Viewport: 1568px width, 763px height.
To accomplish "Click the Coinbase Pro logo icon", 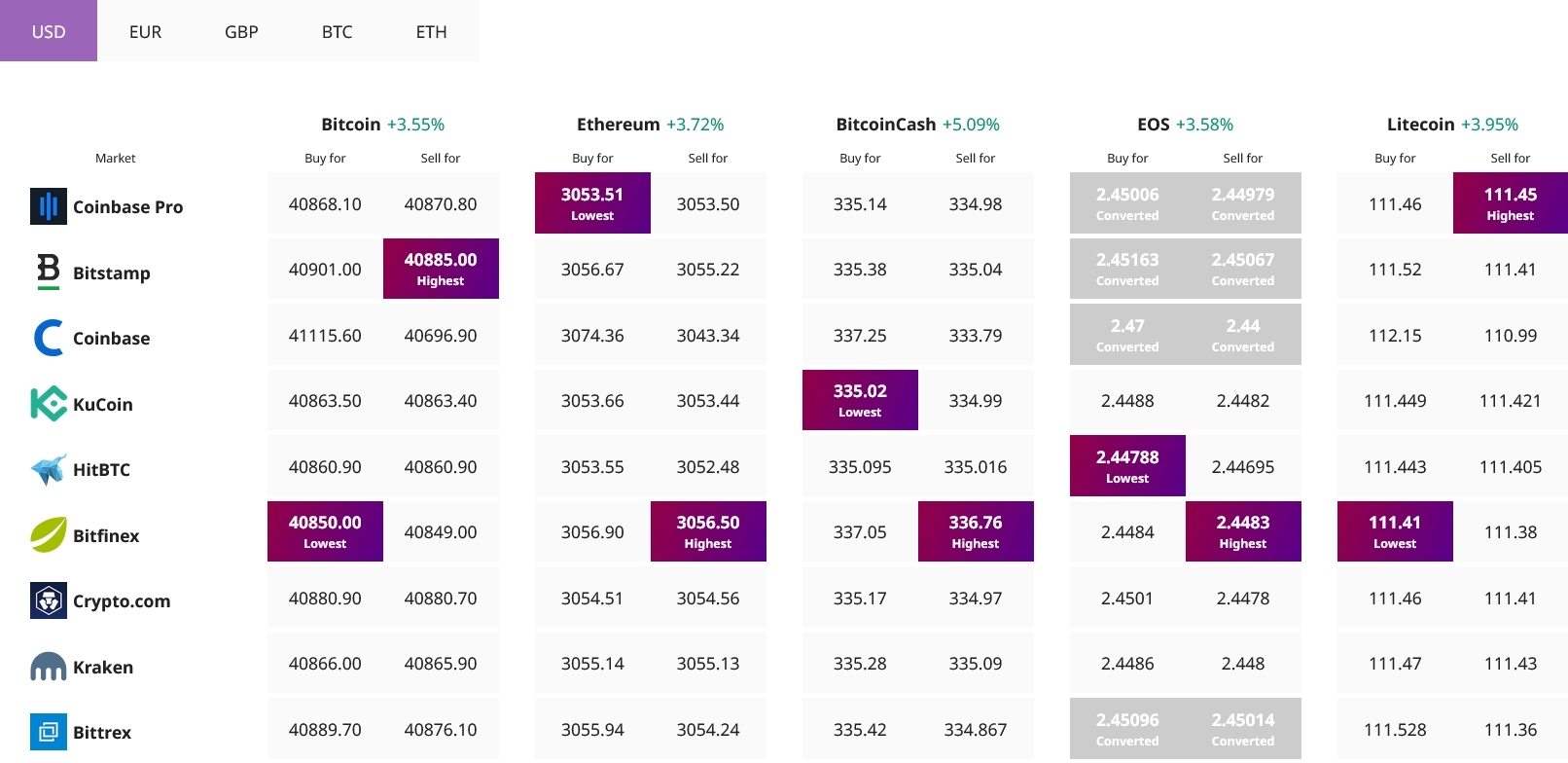I will tap(49, 206).
